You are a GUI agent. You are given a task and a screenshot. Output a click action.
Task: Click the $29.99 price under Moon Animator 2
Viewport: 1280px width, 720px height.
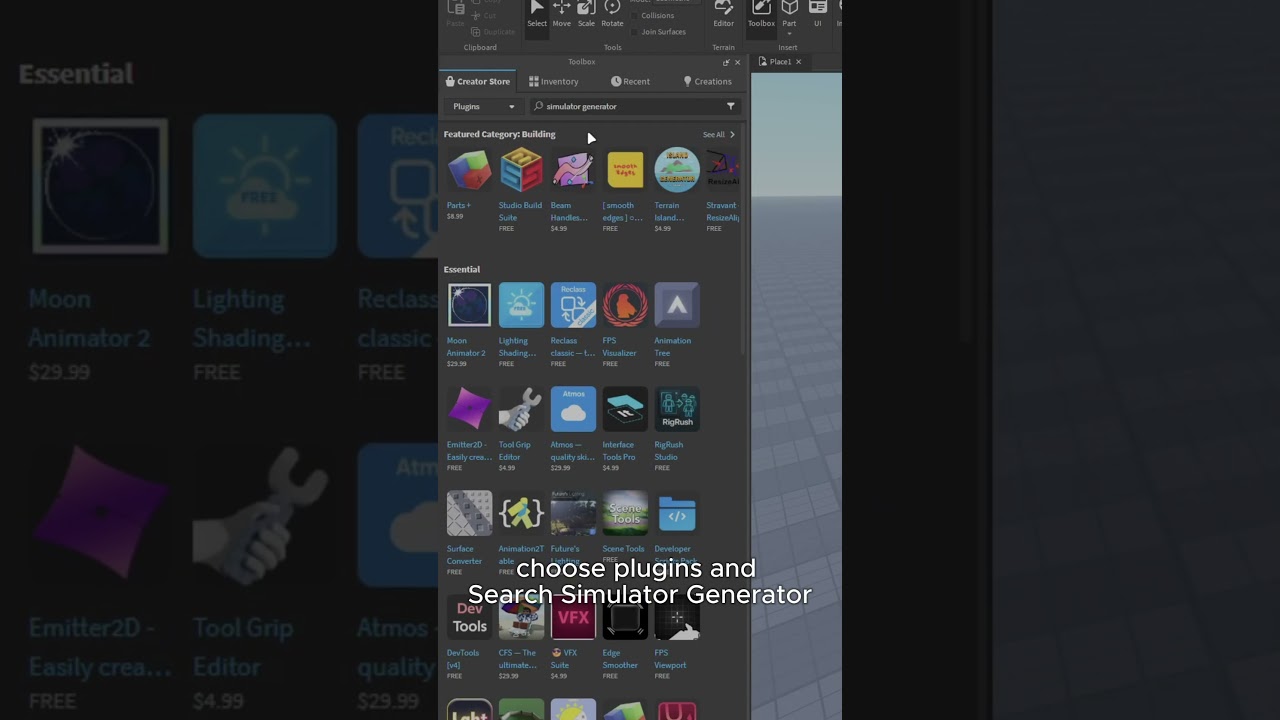point(457,364)
